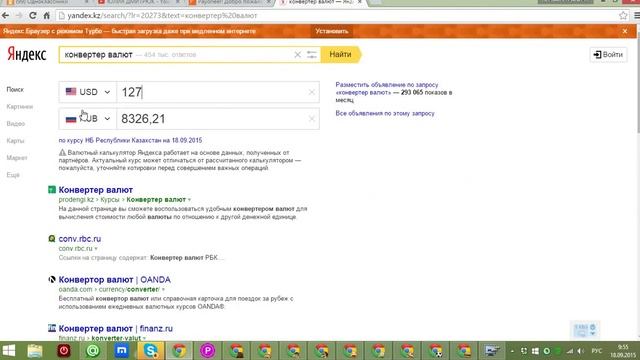This screenshot has height=360, width=640.
Task: Clear the USD amount with its X
Action: 311,92
